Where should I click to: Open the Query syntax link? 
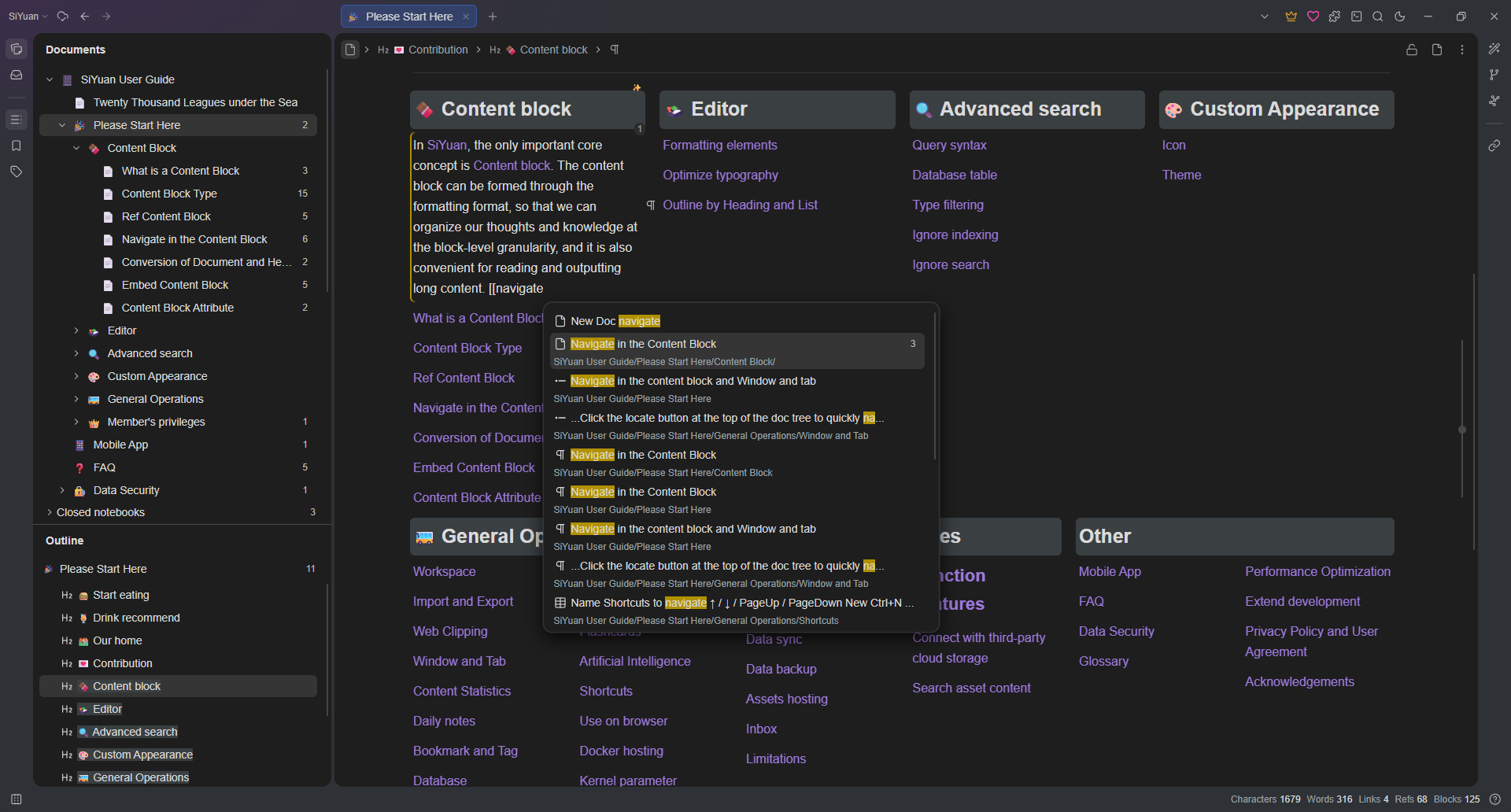pyautogui.click(x=949, y=145)
